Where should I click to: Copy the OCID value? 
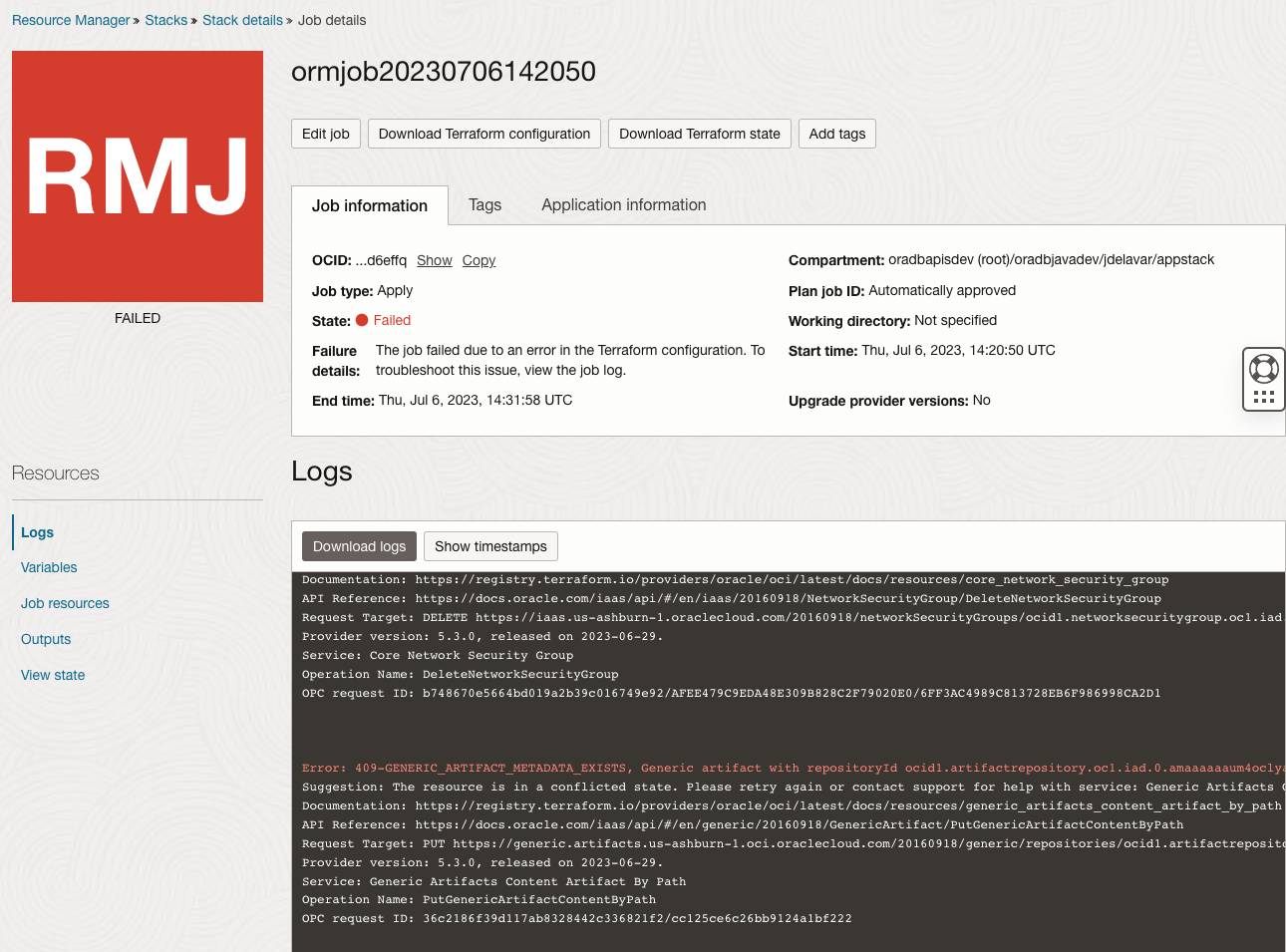[x=479, y=260]
